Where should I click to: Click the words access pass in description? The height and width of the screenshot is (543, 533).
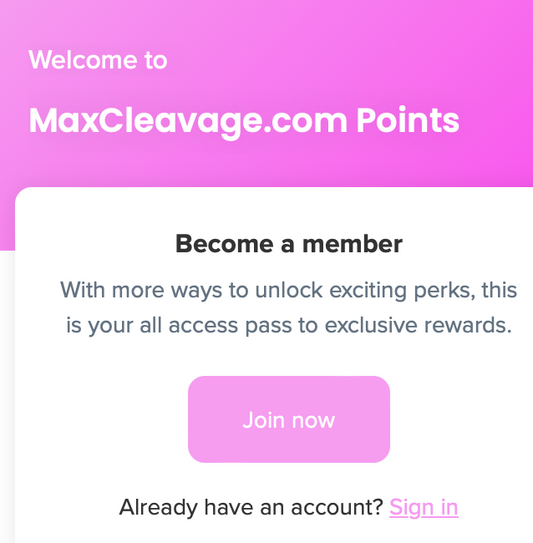click(x=230, y=326)
